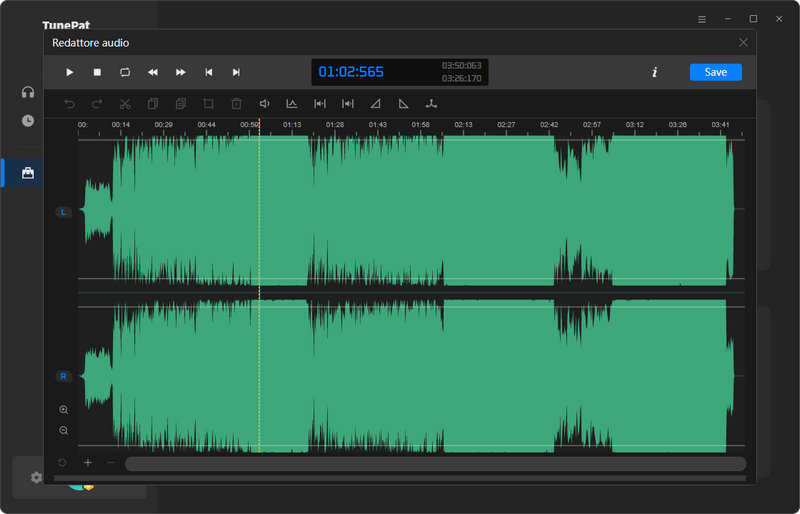Click the Redo icon
This screenshot has width=800, height=514.
click(x=97, y=104)
